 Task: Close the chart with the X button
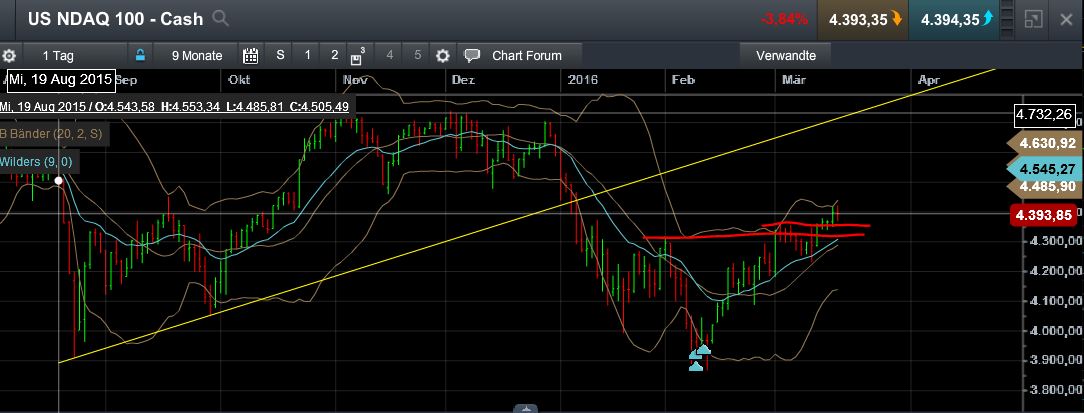(1066, 19)
